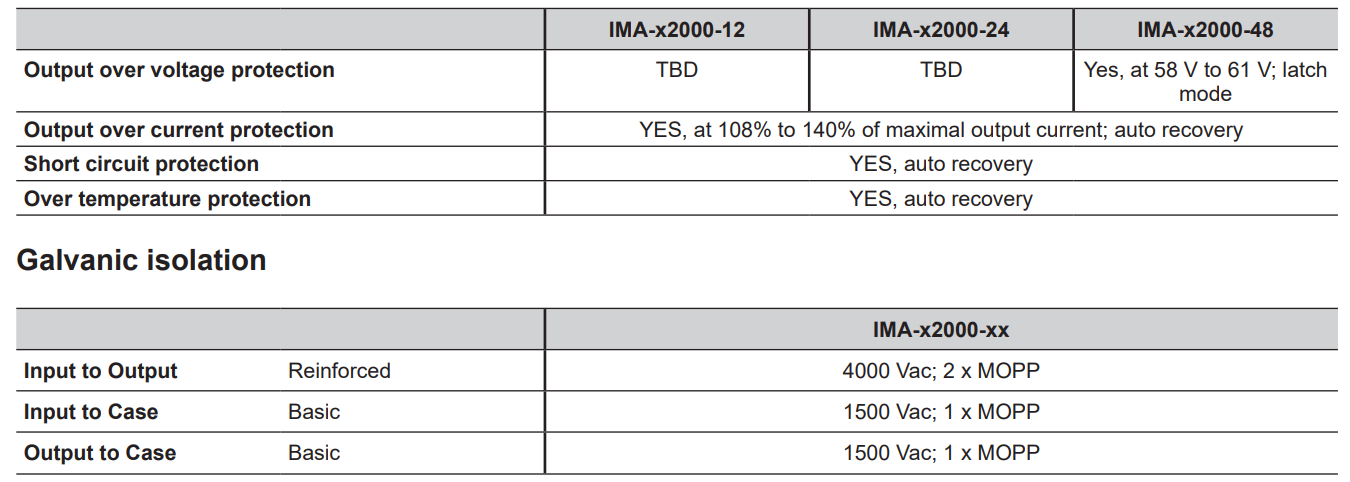Click the TBD cell under IMA-x2000-24
1350x482 pixels.
(940, 70)
